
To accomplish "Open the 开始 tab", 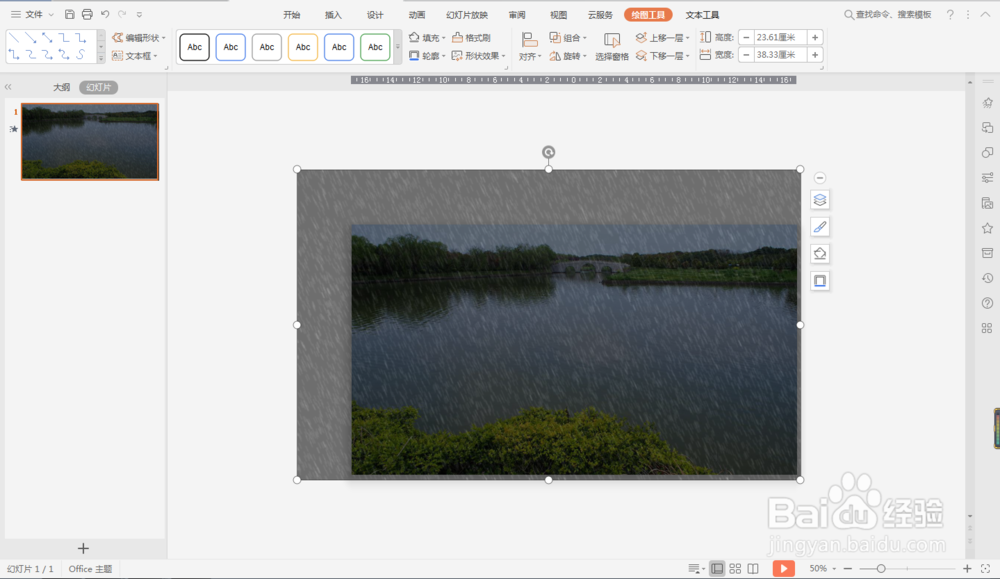I will point(291,15).
